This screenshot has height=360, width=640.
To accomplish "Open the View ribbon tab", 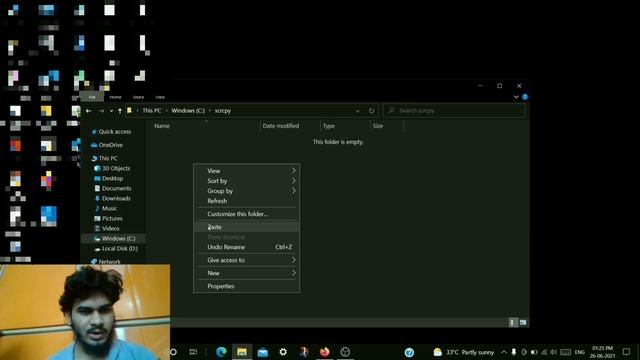I will [160, 97].
